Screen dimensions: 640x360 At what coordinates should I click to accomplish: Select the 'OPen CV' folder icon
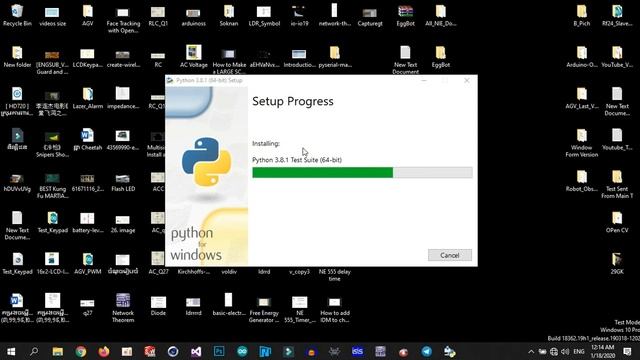click(617, 222)
